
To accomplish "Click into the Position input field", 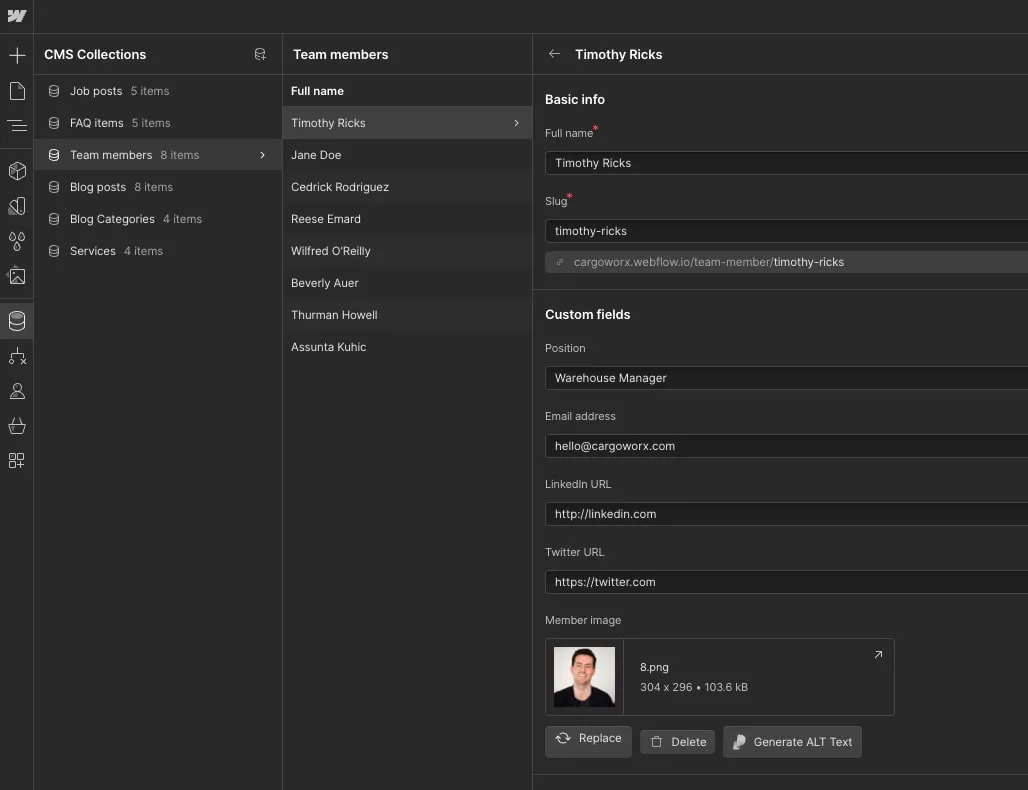I will pyautogui.click(x=786, y=378).
